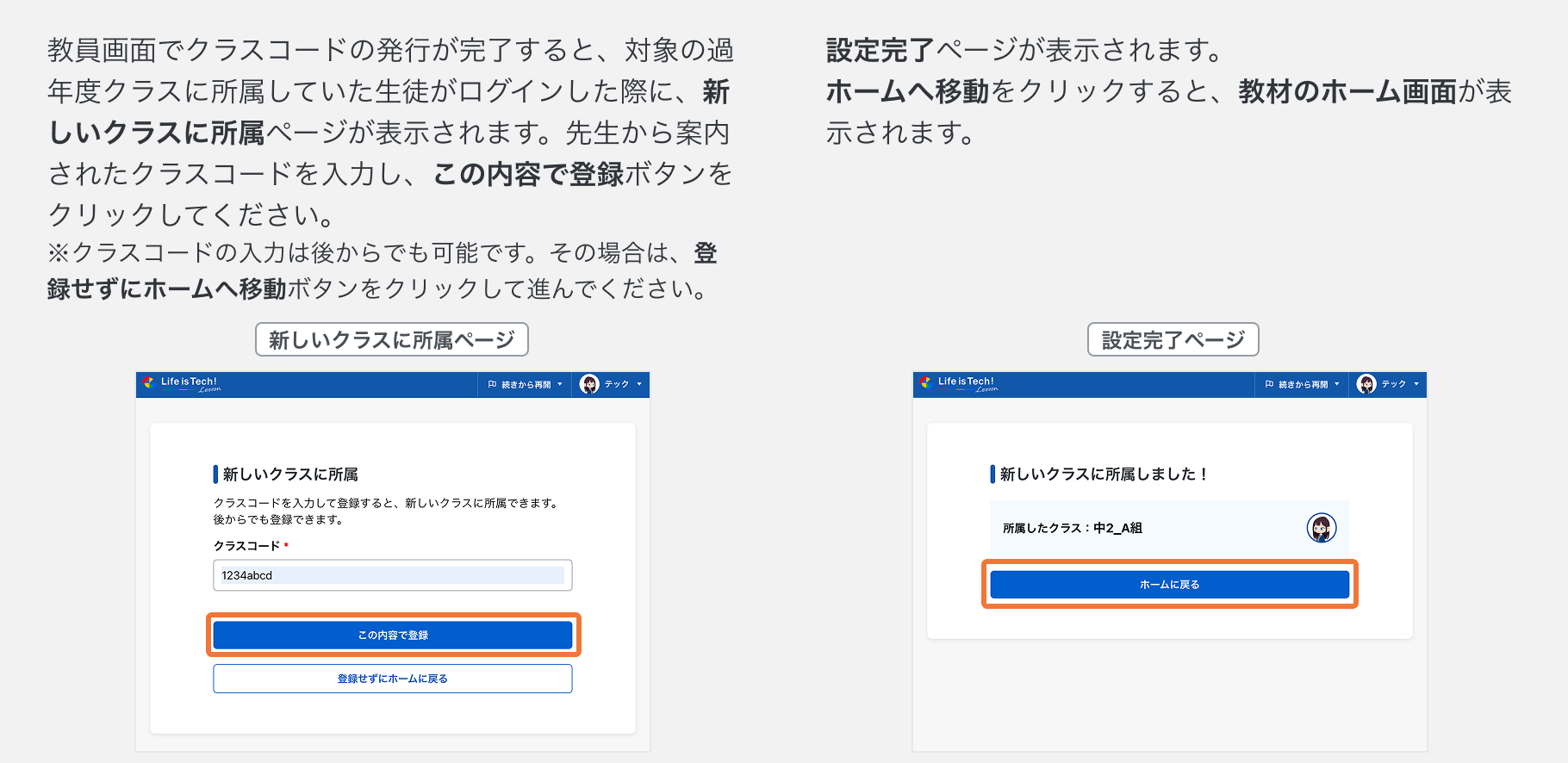The height and width of the screenshot is (763, 1568).
Task: Click the テック username in the right navbar
Action: pos(1394,384)
